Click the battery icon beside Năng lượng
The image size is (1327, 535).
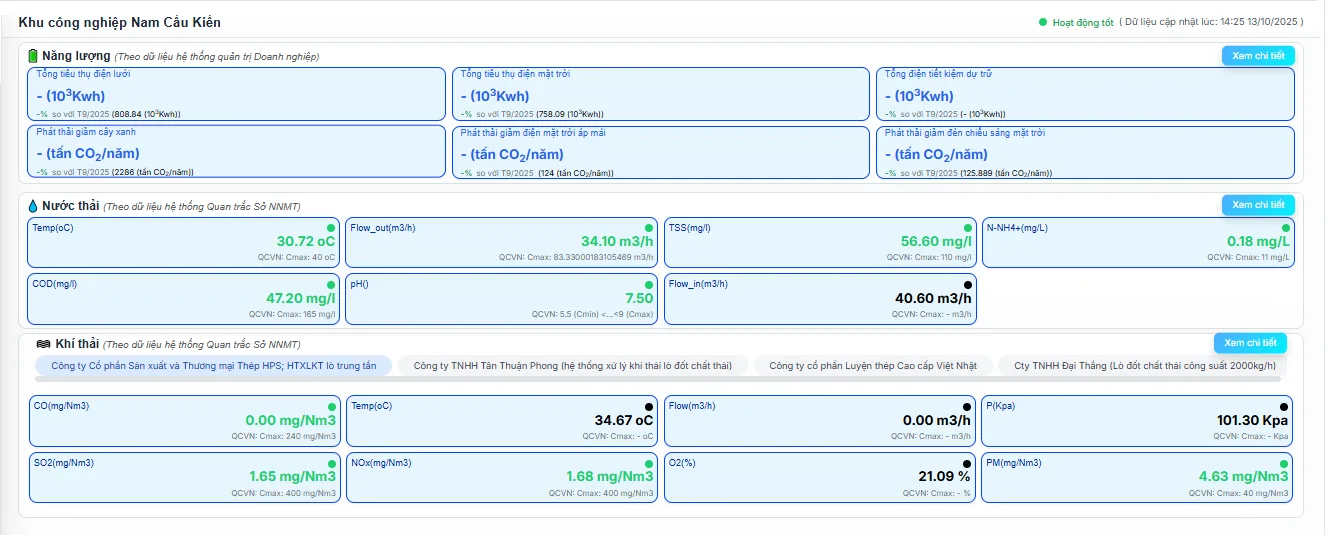click(33, 56)
